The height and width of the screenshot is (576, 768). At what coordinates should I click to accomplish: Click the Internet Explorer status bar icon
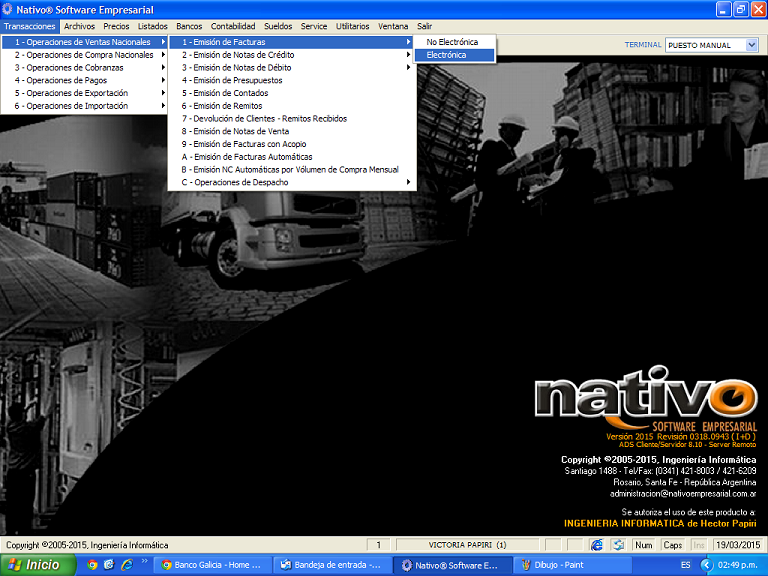click(597, 545)
